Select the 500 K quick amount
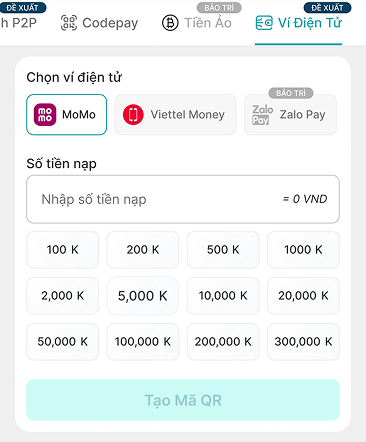This screenshot has width=366, height=442. coord(223,250)
